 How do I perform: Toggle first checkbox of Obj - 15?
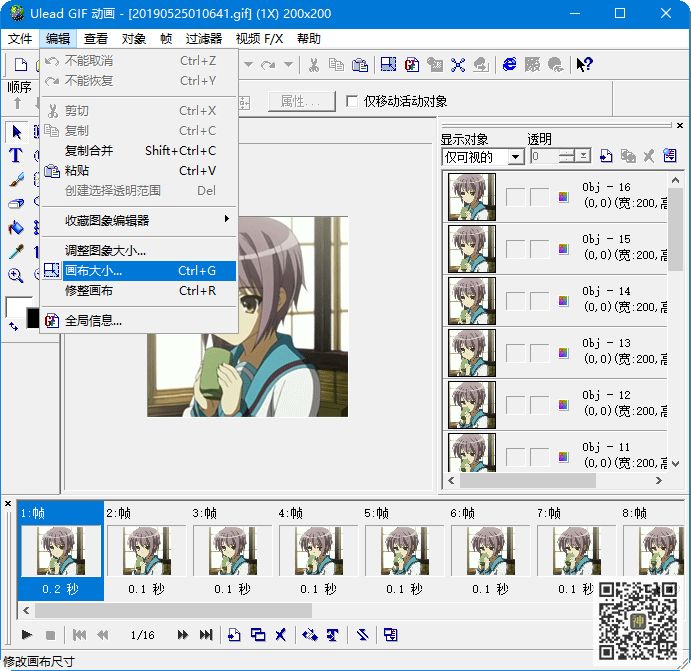pos(515,249)
